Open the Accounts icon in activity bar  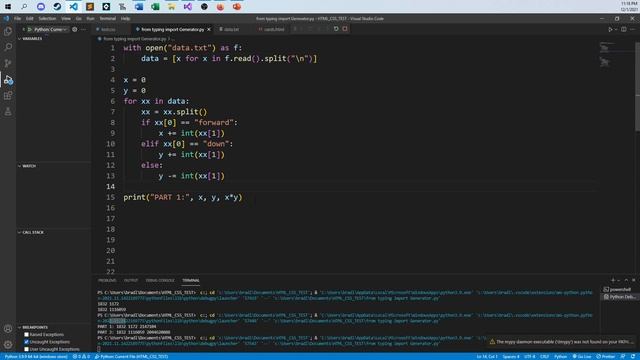(x=8, y=329)
